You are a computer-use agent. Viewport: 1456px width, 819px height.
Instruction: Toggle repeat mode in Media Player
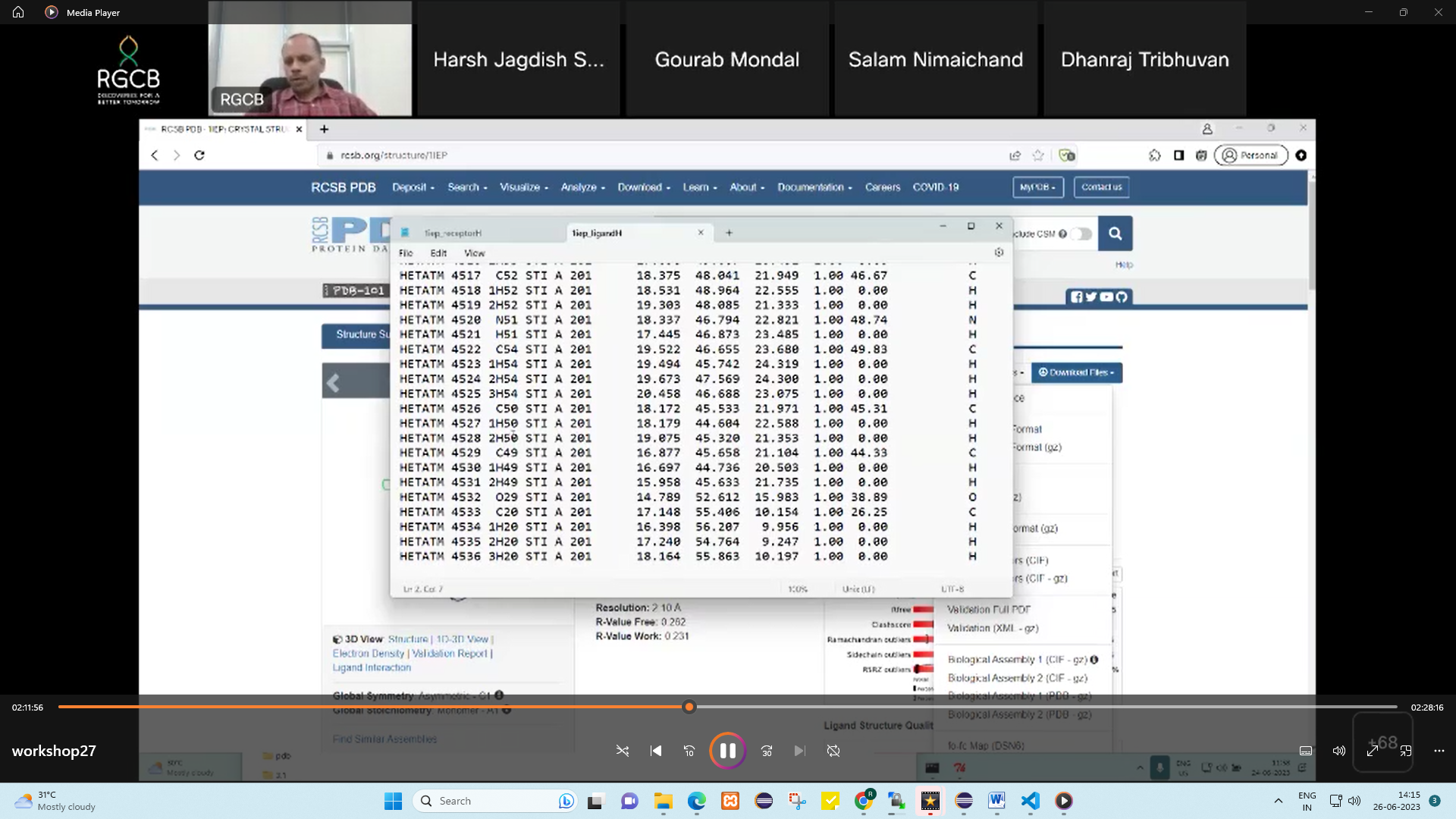coord(833,751)
